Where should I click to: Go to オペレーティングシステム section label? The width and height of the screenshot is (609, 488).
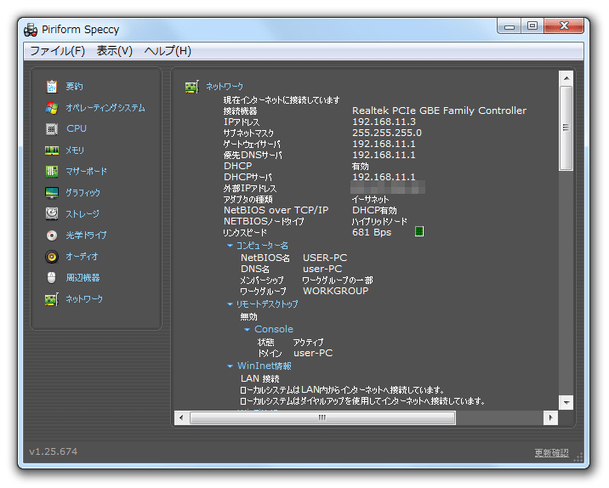pos(105,108)
